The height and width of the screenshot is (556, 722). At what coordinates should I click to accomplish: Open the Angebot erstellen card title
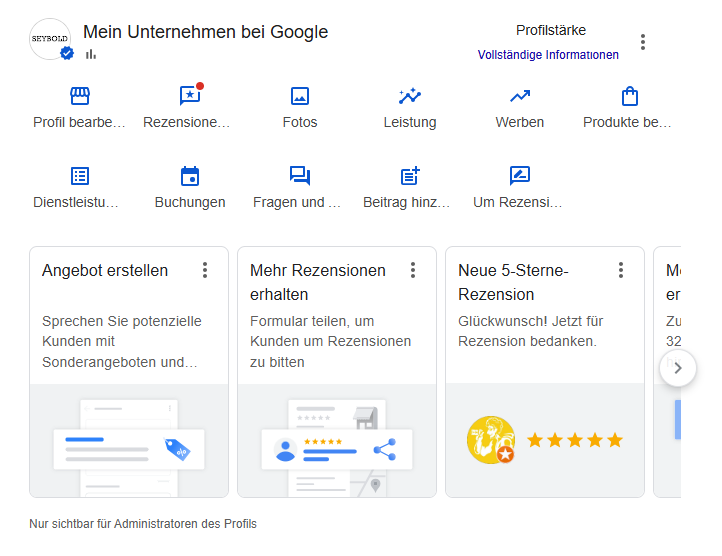(105, 270)
